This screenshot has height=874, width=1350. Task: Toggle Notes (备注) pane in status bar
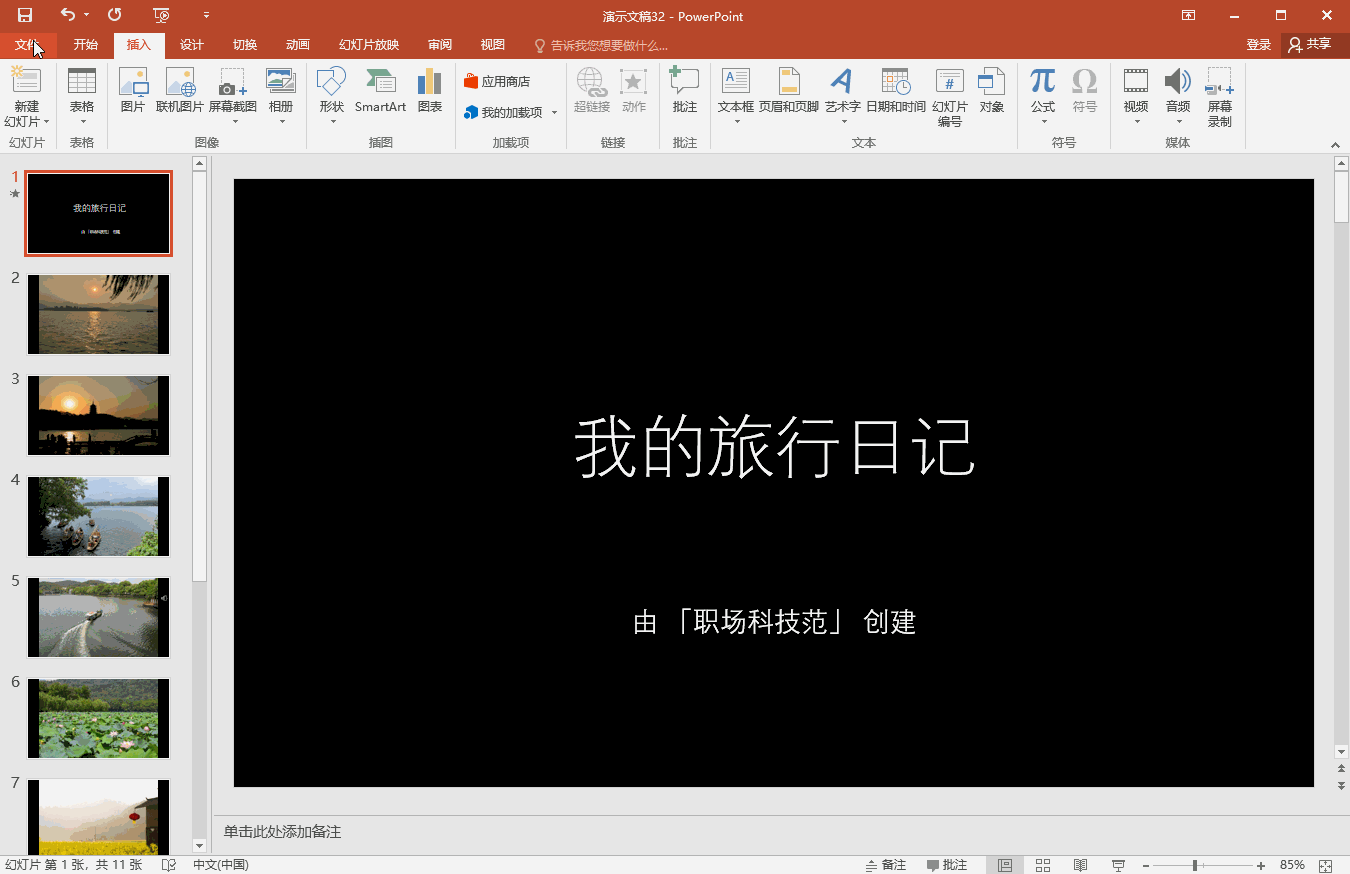pos(885,865)
